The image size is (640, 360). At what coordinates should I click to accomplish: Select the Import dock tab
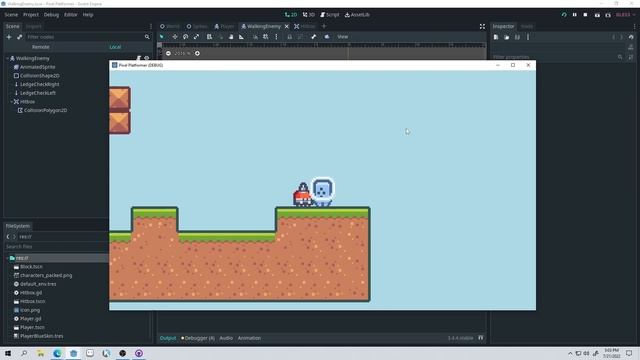(x=33, y=26)
